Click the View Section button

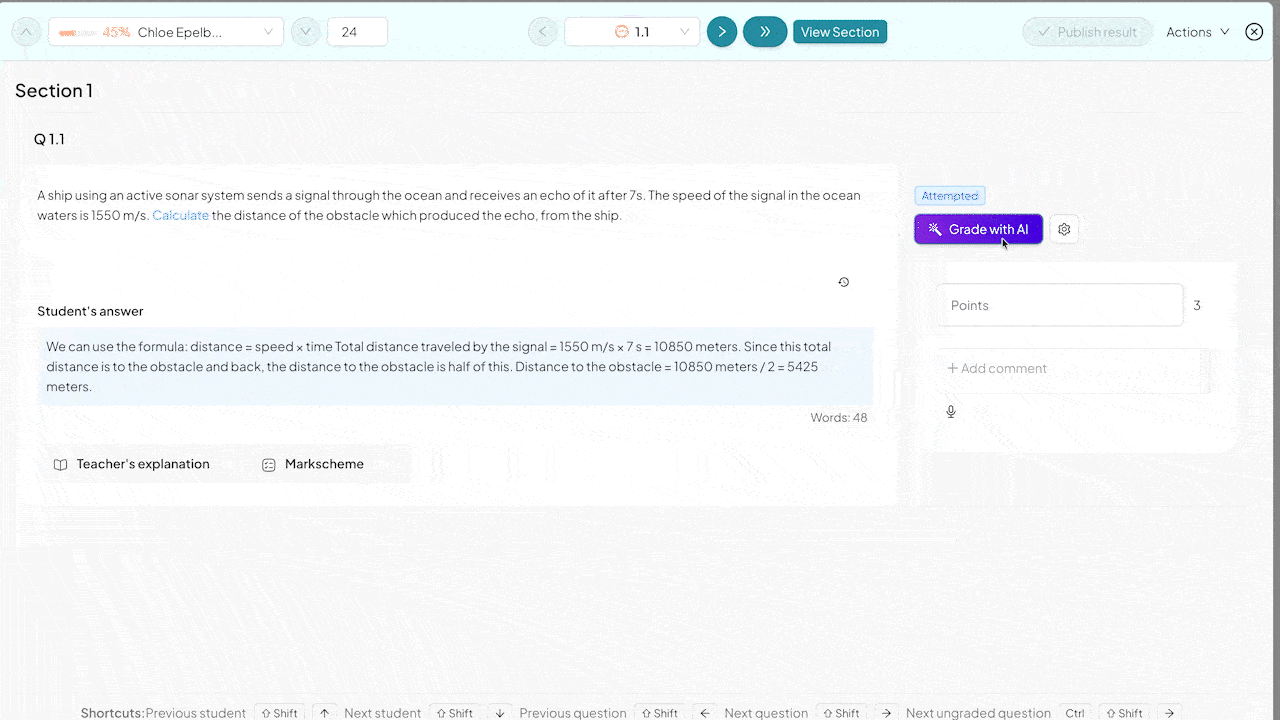point(840,32)
